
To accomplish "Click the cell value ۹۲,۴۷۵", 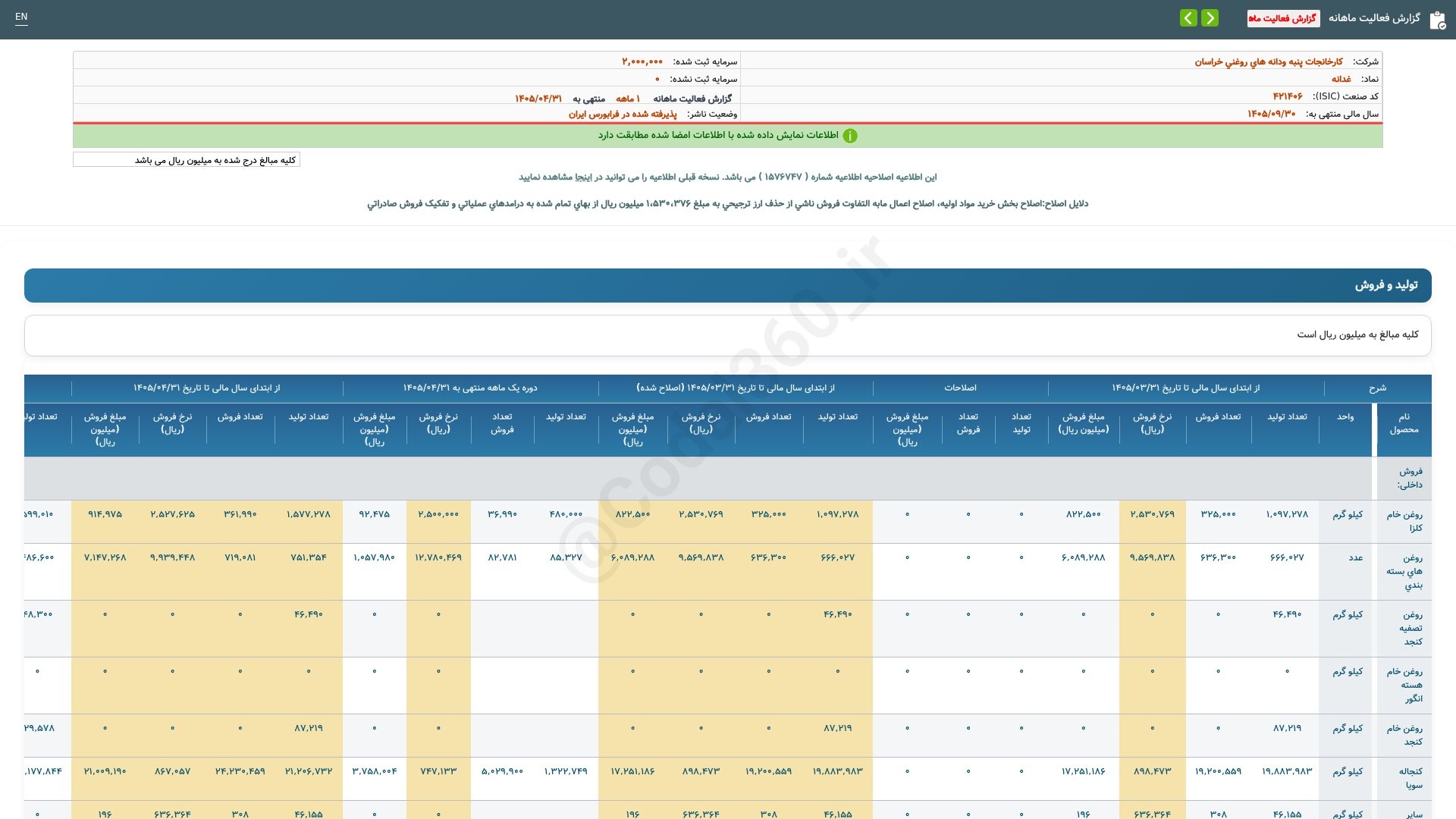I will [375, 514].
